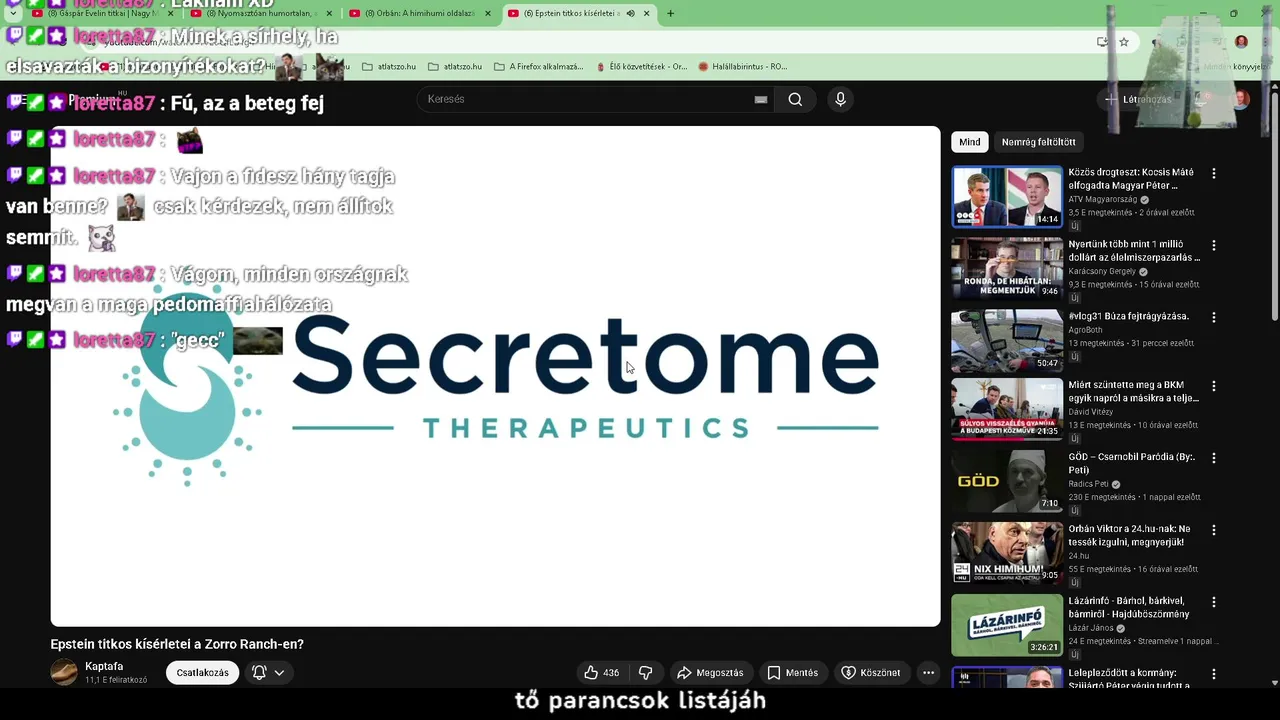Open the Megosztás share dialog
The height and width of the screenshot is (720, 1280).
710,673
